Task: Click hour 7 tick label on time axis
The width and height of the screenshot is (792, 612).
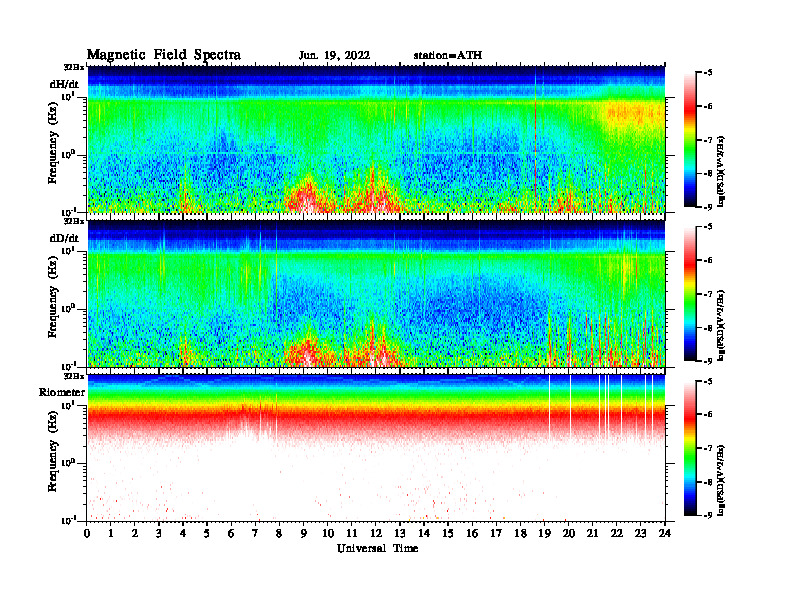Action: click(x=256, y=533)
